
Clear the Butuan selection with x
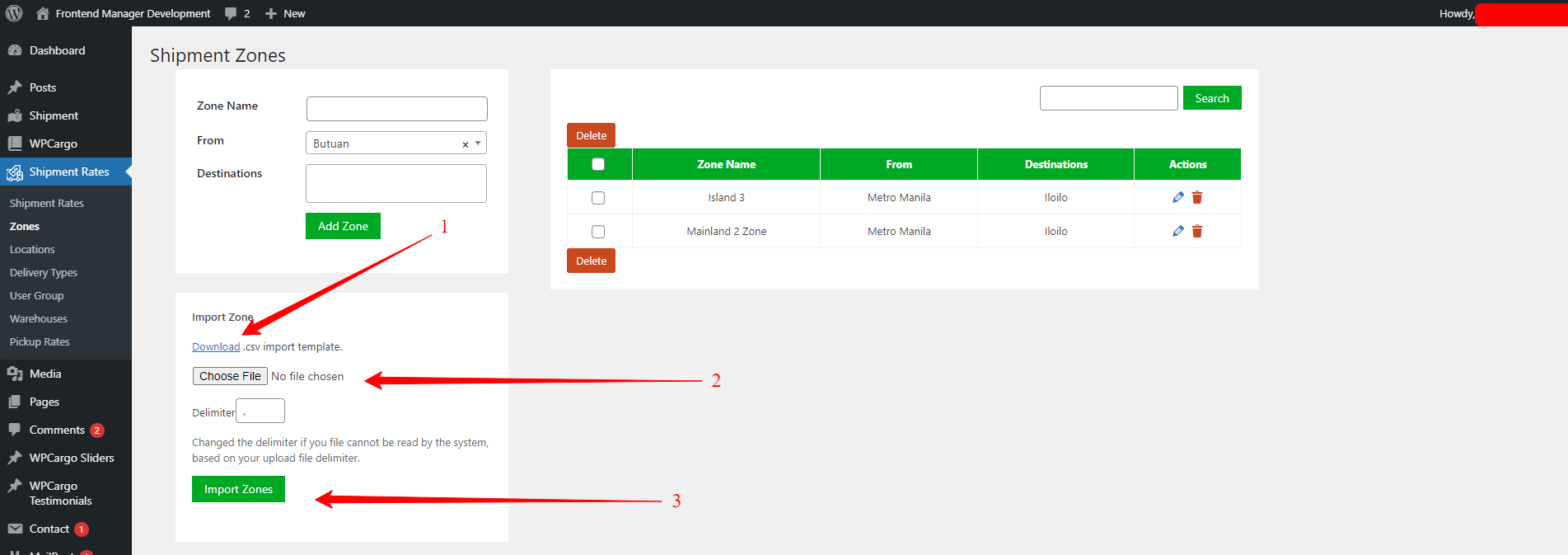click(x=466, y=144)
